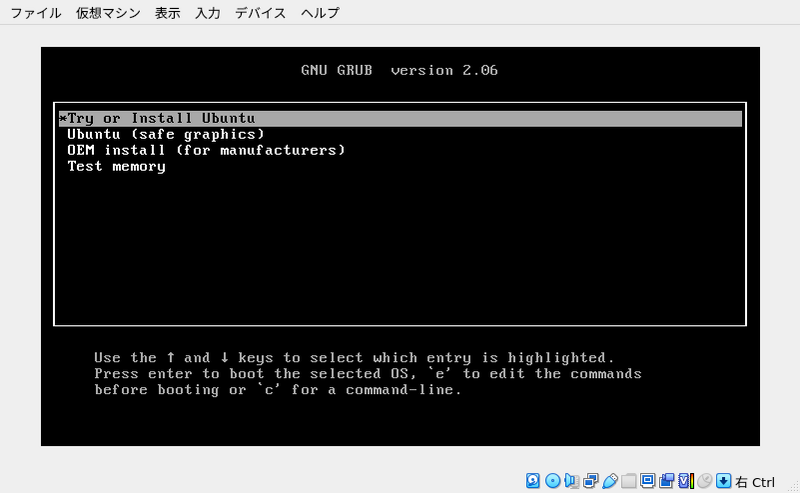Click the "Use the ↑ and ↓ keys" help line
Viewport: 800px width, 493px height.
click(355, 357)
